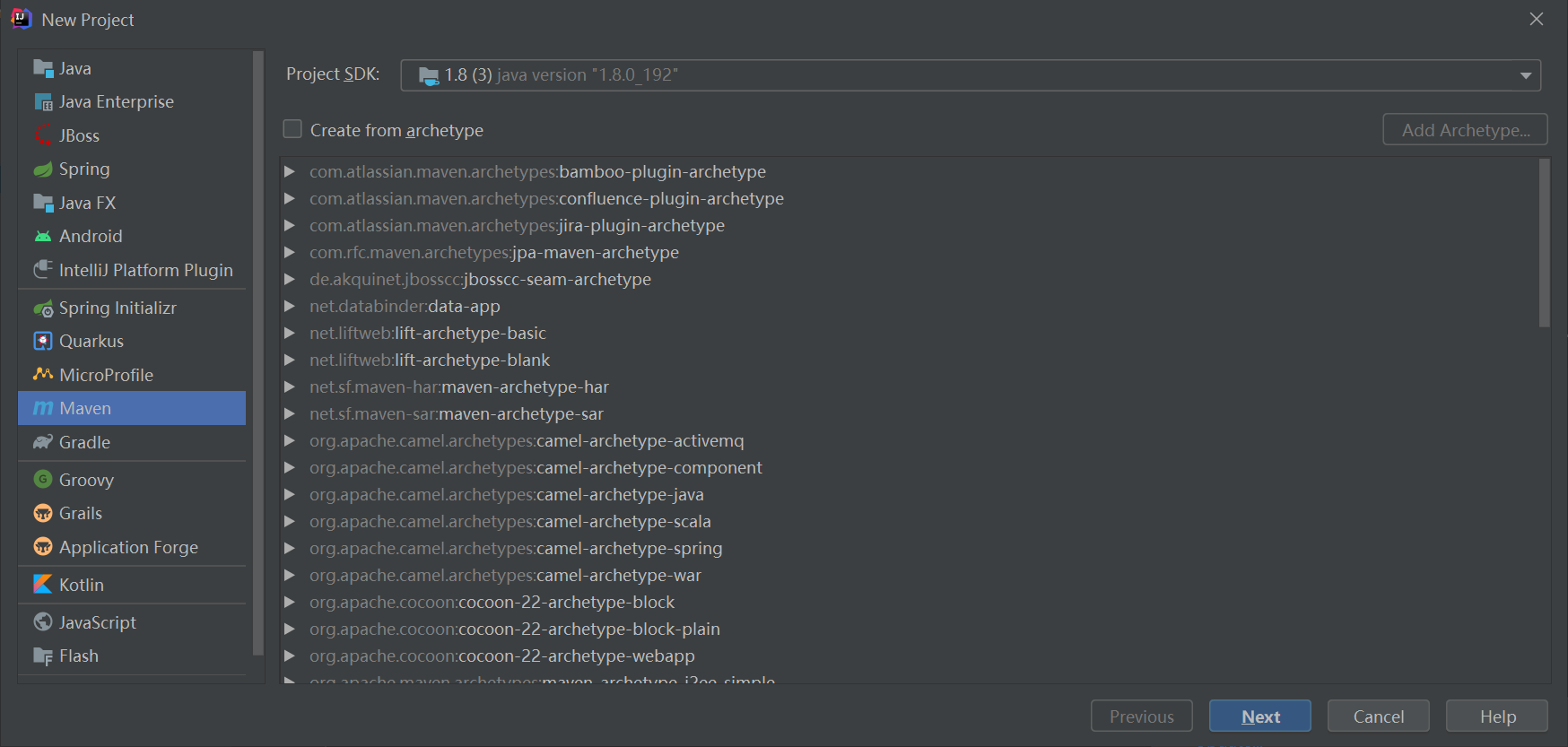The height and width of the screenshot is (747, 1568).
Task: Select the Spring Initializr icon
Action: pyautogui.click(x=43, y=308)
